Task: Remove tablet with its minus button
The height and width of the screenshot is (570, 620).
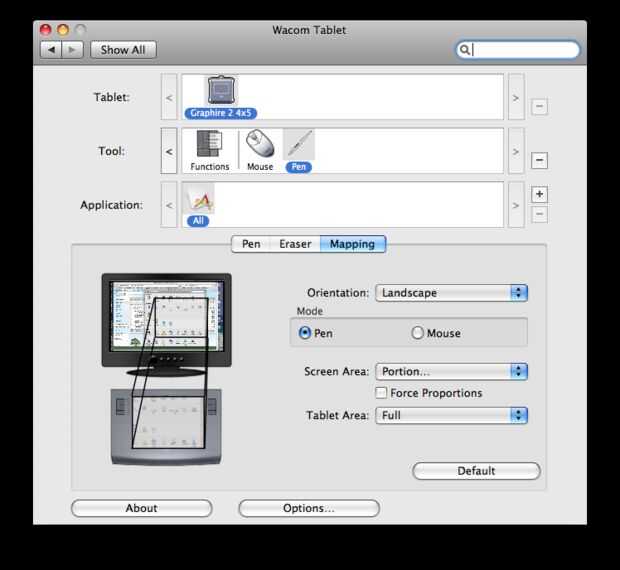Action: 539,106
